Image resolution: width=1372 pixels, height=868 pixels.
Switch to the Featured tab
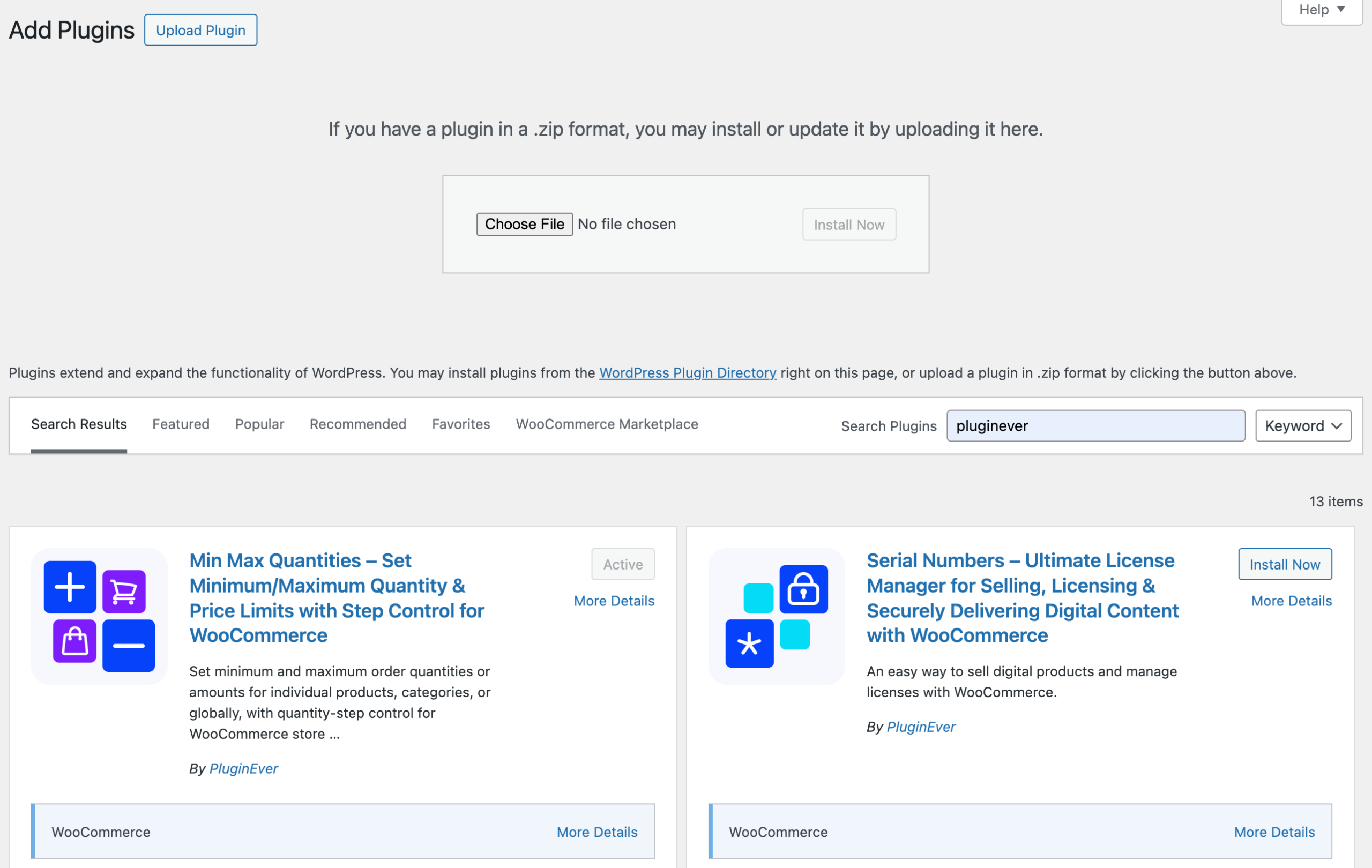pos(181,424)
